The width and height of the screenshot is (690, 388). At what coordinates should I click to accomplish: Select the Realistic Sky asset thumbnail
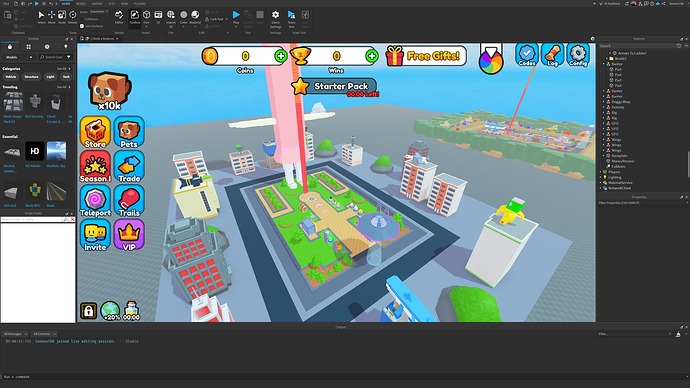(x=56, y=151)
